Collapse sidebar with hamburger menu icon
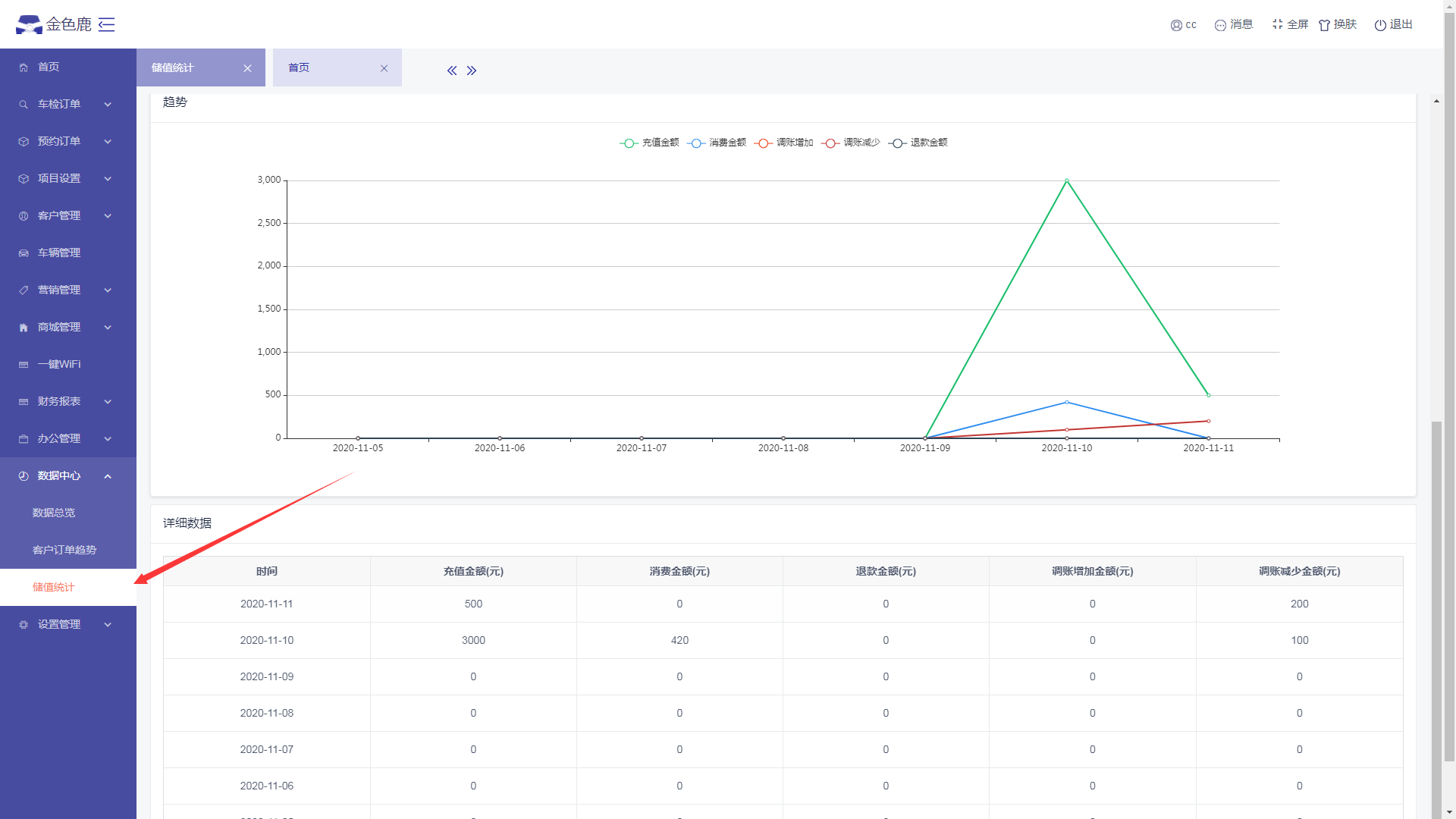This screenshot has width=1456, height=819. [107, 25]
